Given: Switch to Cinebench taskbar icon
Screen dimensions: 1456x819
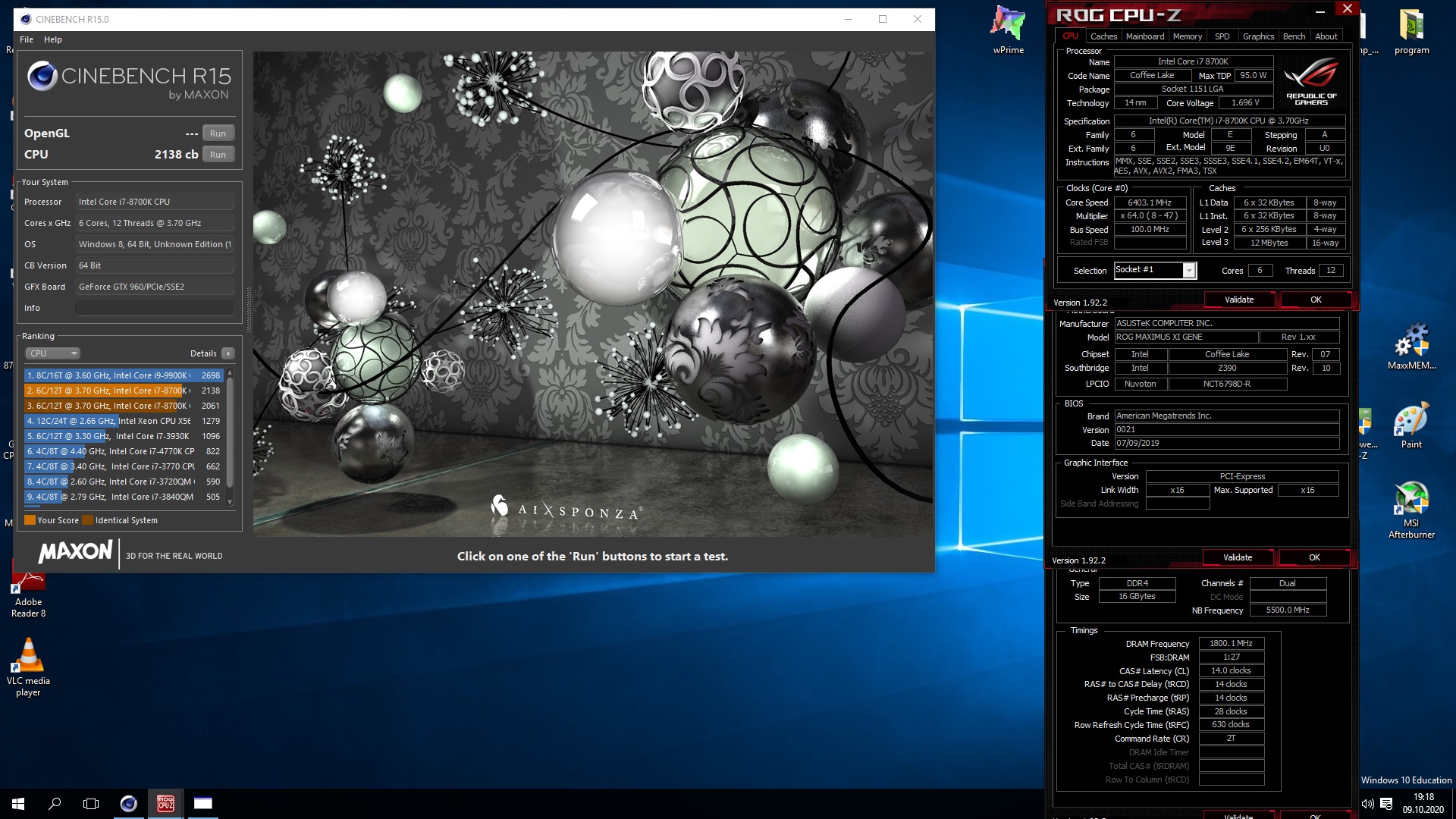Looking at the screenshot, I should click(129, 804).
